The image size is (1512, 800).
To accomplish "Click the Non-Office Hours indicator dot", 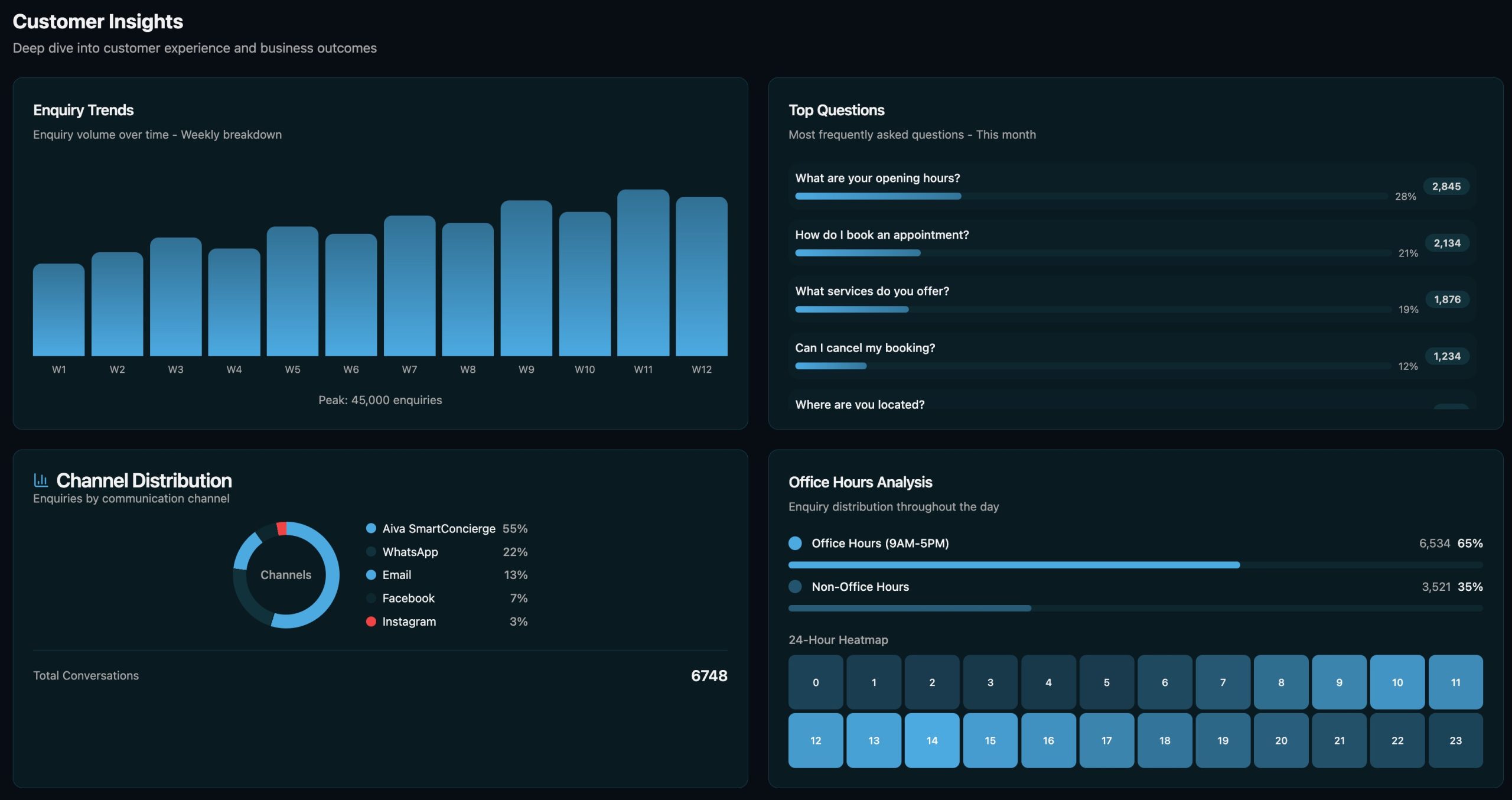I will coord(795,587).
